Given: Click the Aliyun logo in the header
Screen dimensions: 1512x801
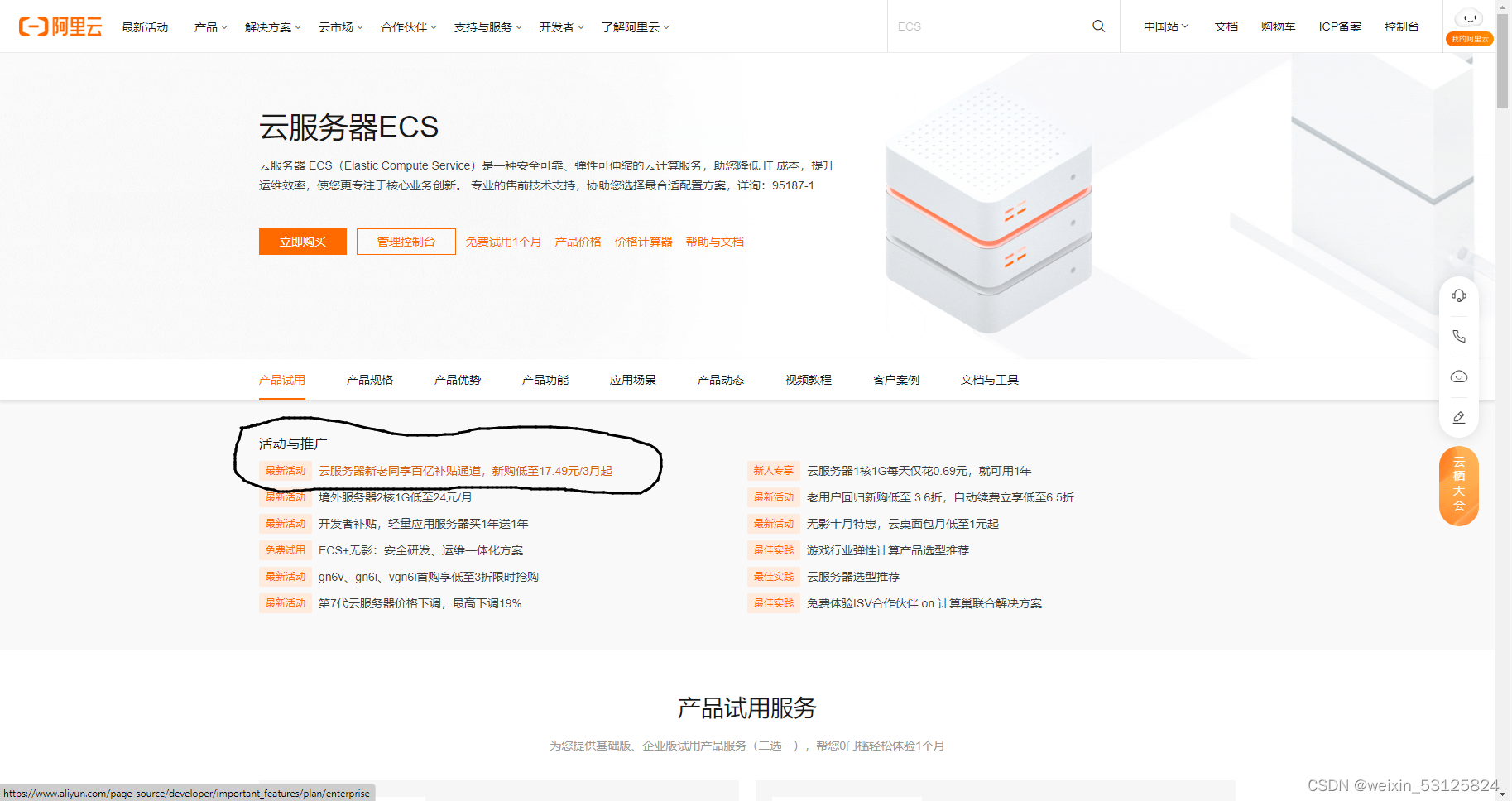Looking at the screenshot, I should [x=60, y=26].
